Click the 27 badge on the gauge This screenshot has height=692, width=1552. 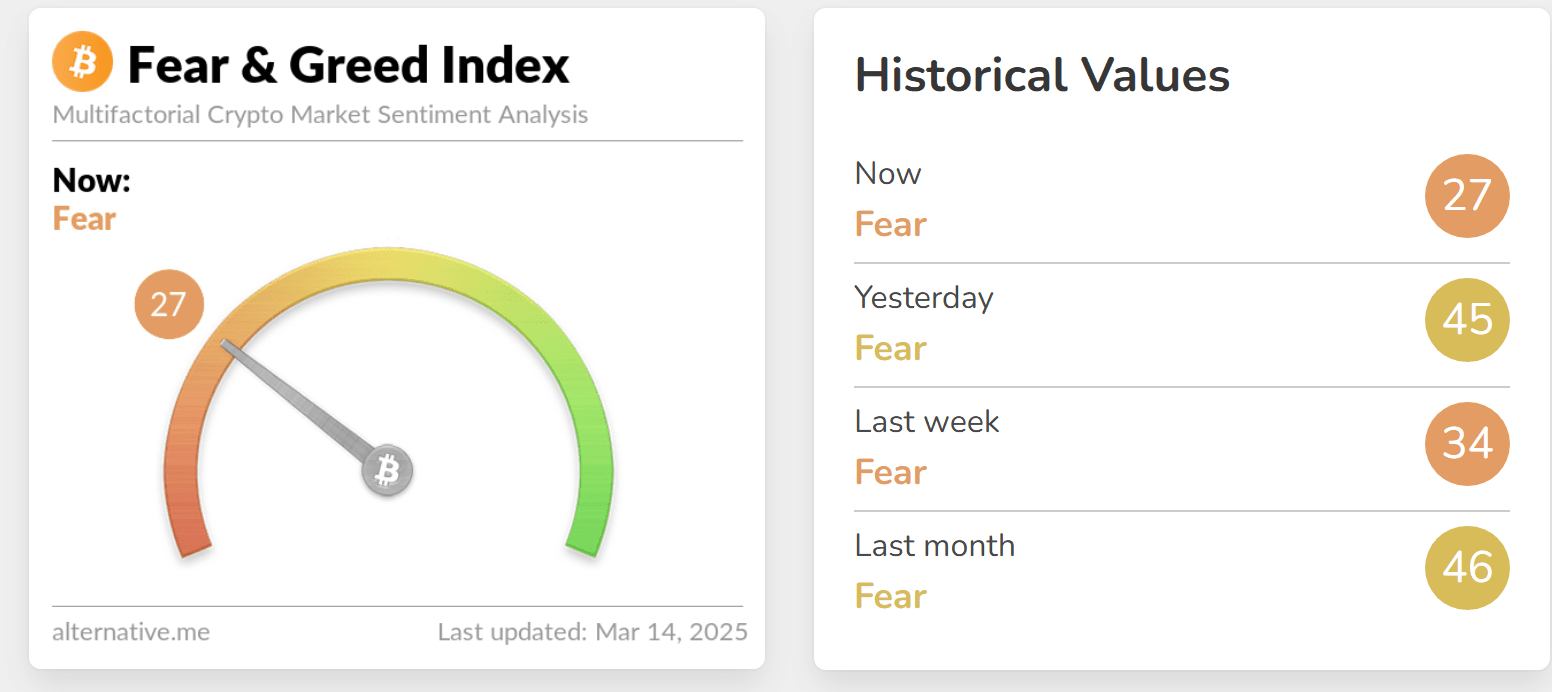(x=169, y=304)
